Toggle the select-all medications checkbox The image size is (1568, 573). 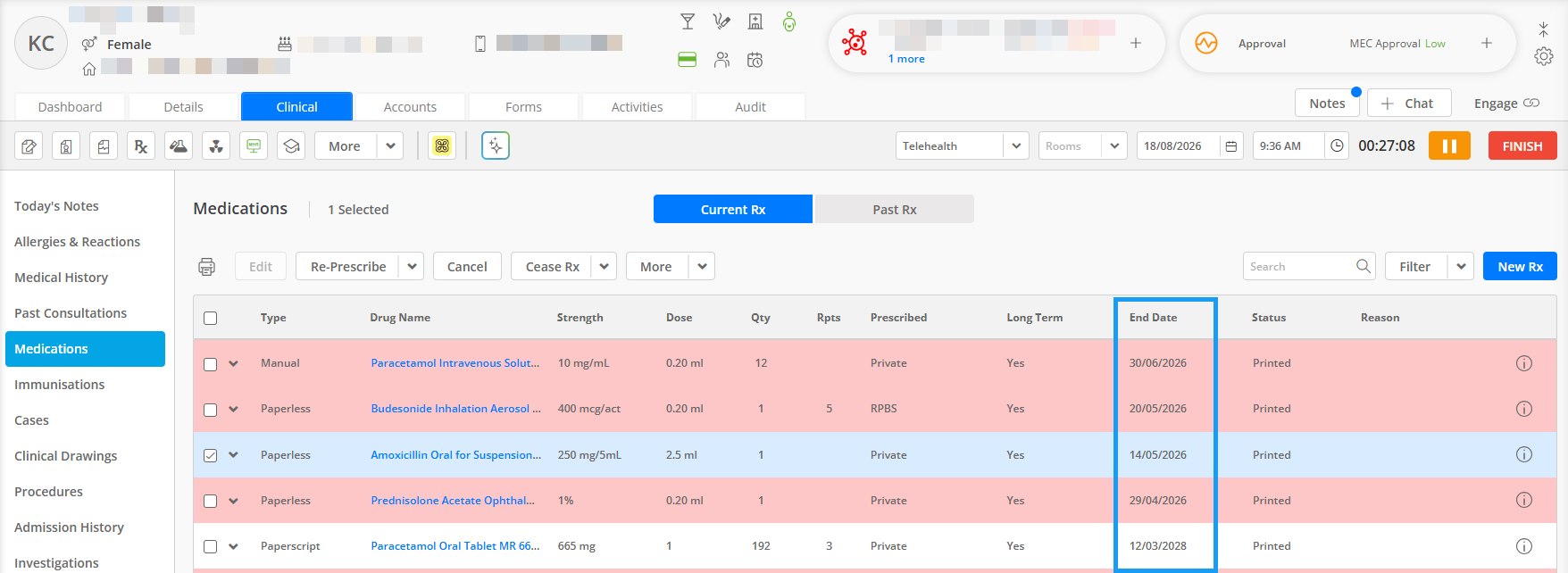(210, 318)
